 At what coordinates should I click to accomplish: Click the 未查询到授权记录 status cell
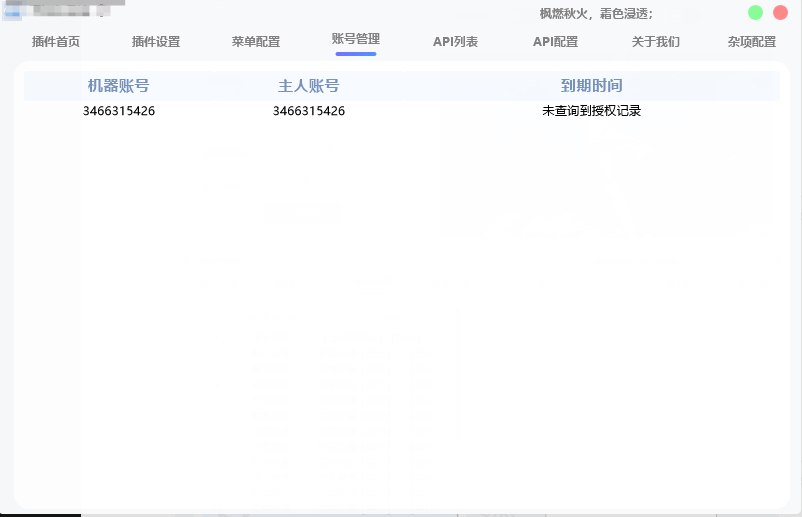pos(591,110)
